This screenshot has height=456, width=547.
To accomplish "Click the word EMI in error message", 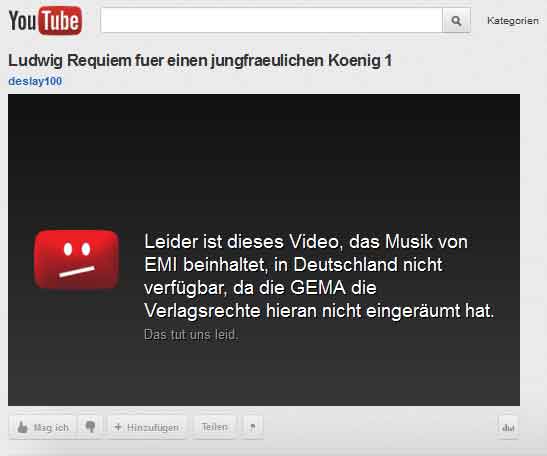I will point(161,265).
